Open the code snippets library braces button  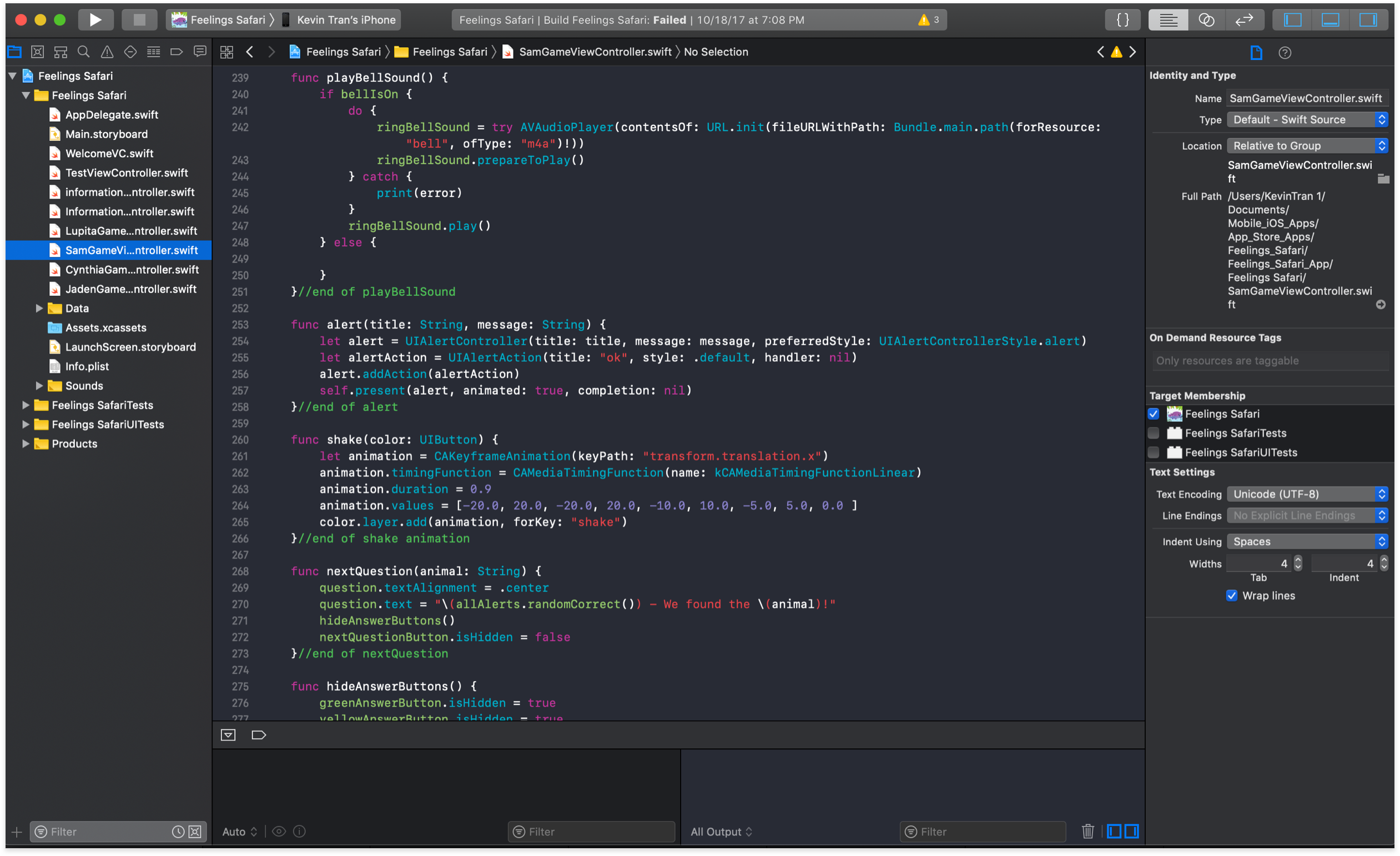point(1123,20)
